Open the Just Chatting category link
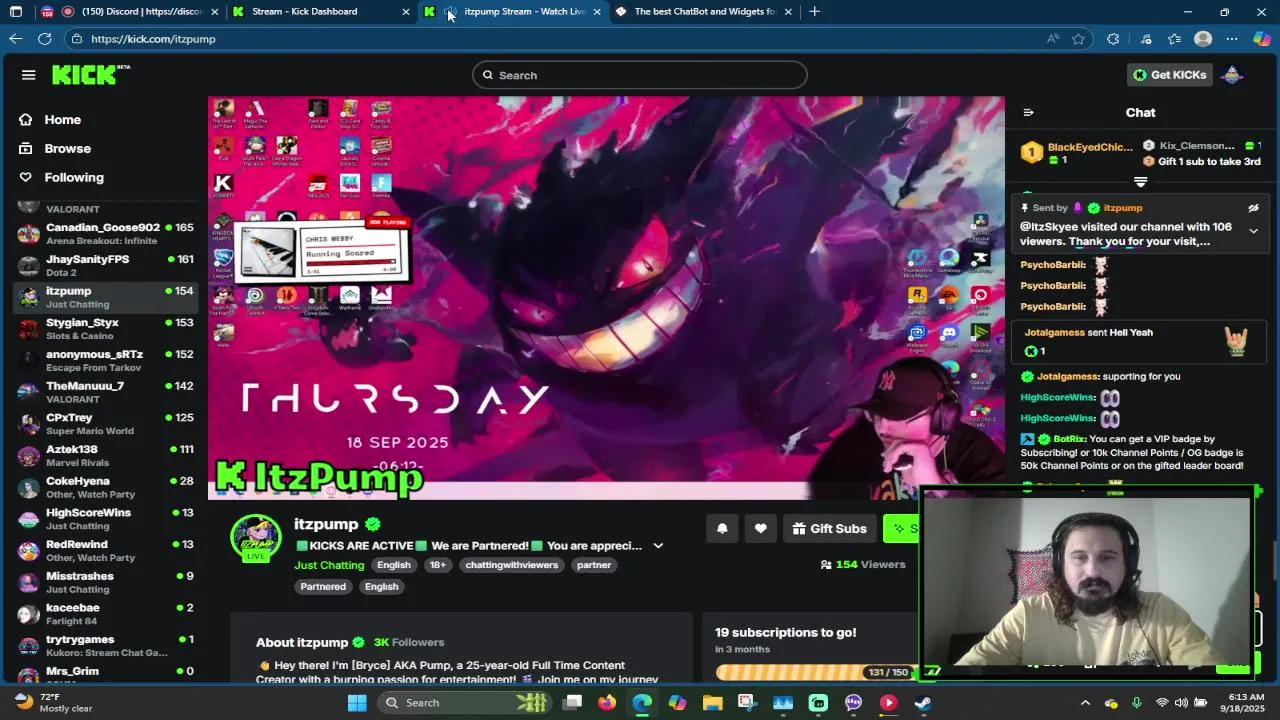The width and height of the screenshot is (1280, 720). tap(329, 565)
